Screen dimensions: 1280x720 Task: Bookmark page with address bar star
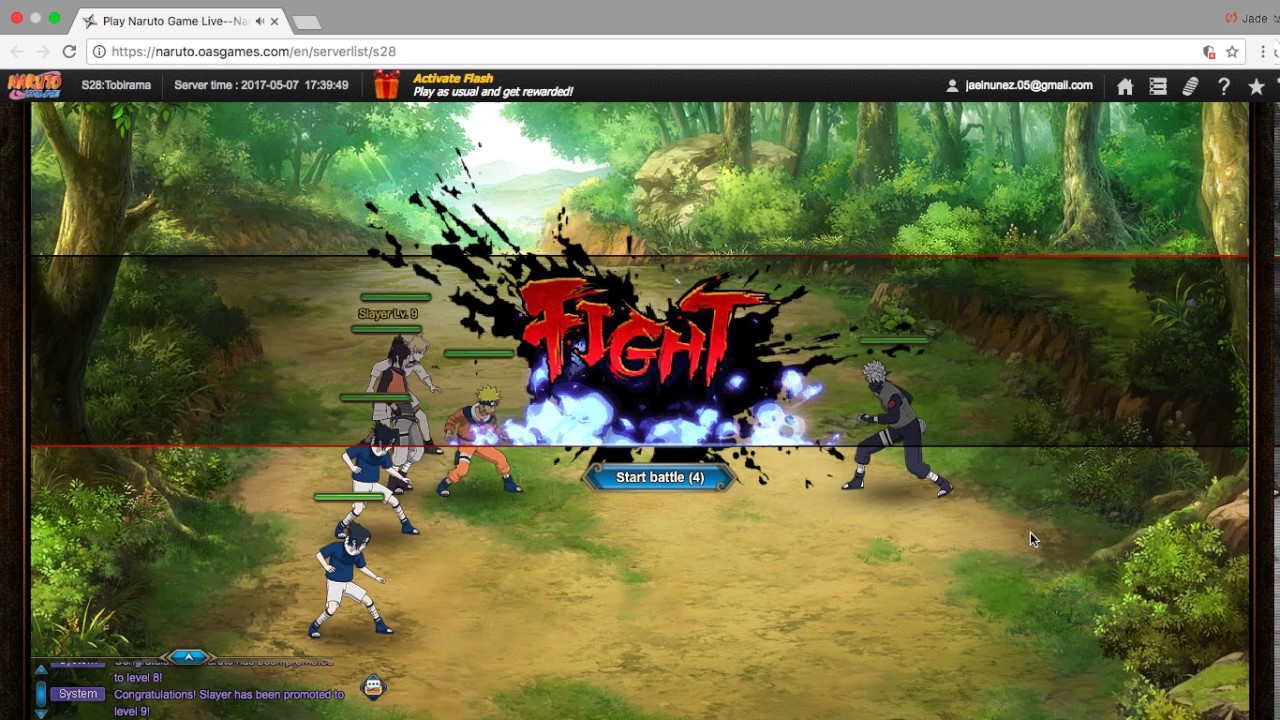pyautogui.click(x=1232, y=51)
